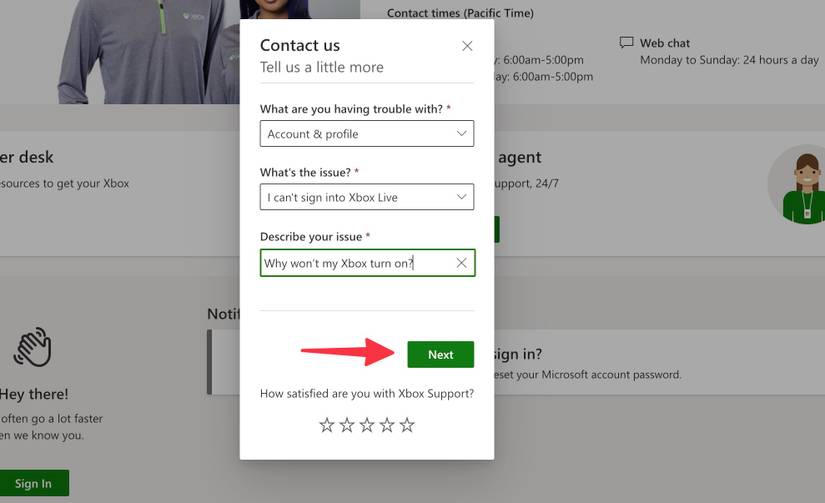Rate Xbox Support five stars
The height and width of the screenshot is (503, 825).
pyautogui.click(x=407, y=425)
